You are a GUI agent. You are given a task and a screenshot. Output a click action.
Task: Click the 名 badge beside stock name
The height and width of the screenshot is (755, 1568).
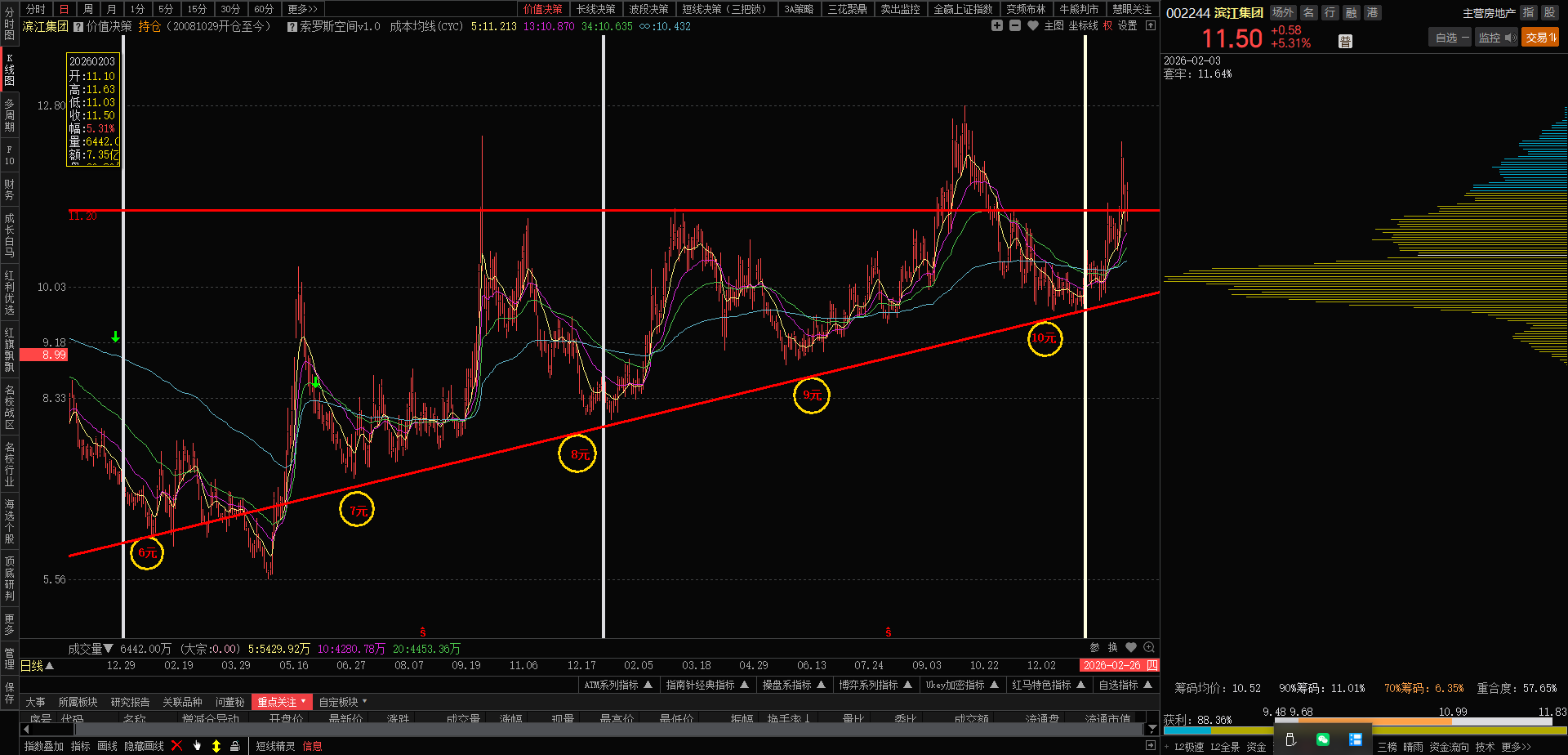[x=1309, y=13]
